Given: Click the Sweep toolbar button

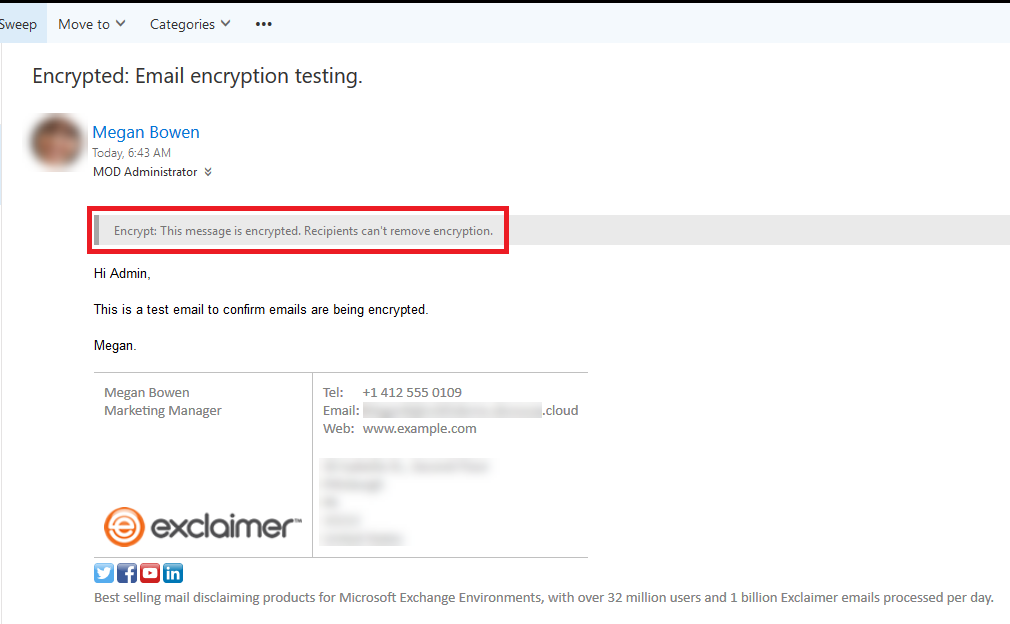Looking at the screenshot, I should click(18, 24).
